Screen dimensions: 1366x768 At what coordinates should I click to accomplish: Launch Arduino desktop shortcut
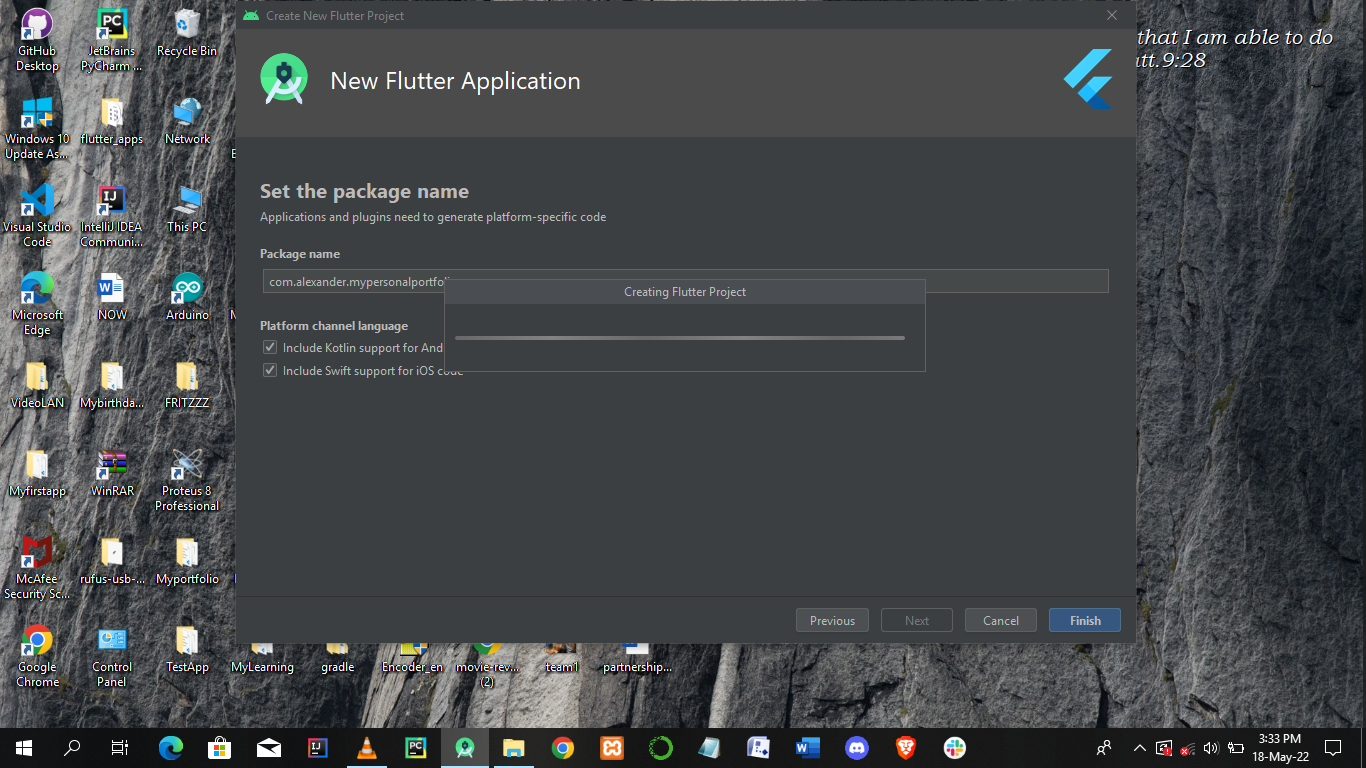(x=187, y=297)
